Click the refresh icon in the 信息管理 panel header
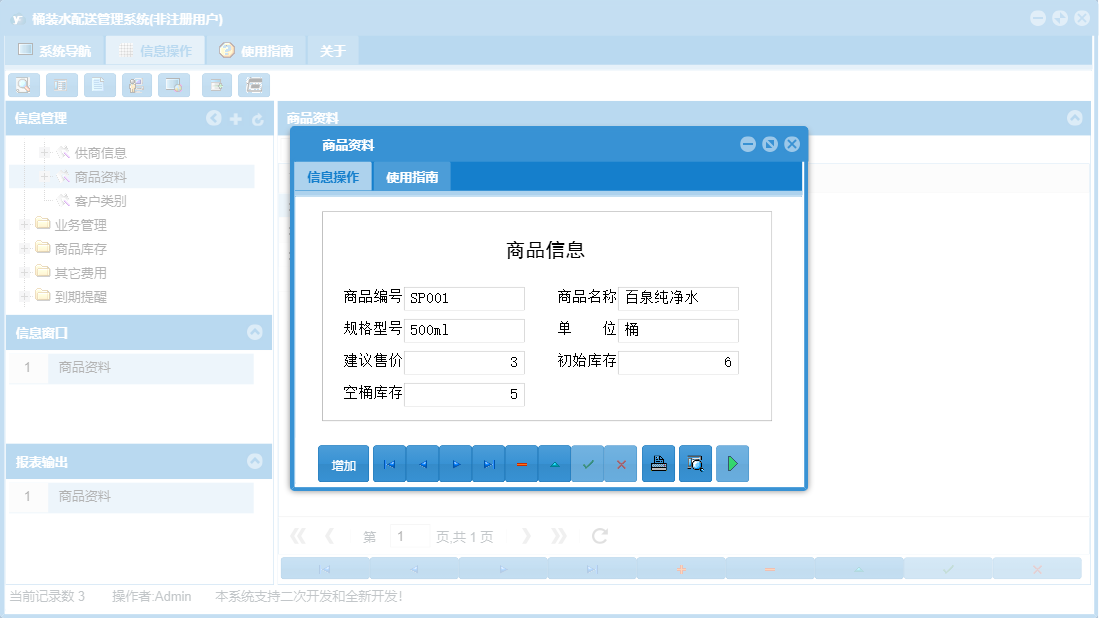Viewport: 1099px width, 618px height. pyautogui.click(x=256, y=118)
